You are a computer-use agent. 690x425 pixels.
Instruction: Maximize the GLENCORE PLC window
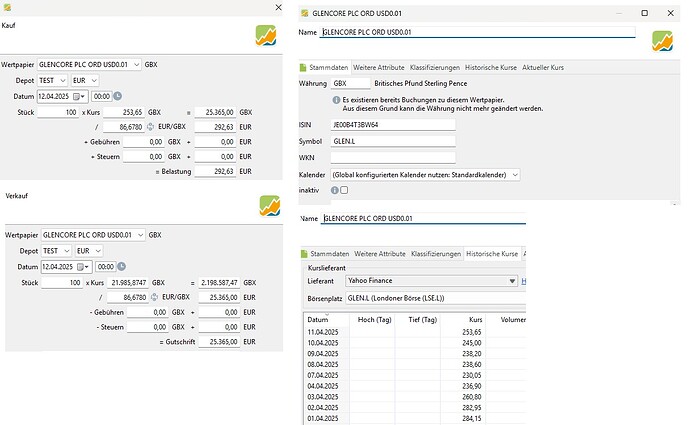(644, 13)
